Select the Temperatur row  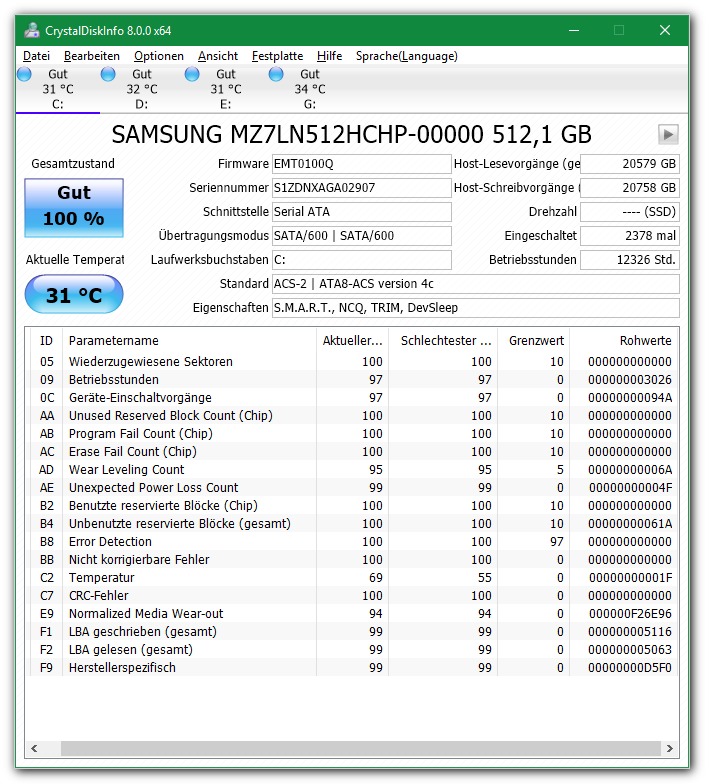point(354,578)
